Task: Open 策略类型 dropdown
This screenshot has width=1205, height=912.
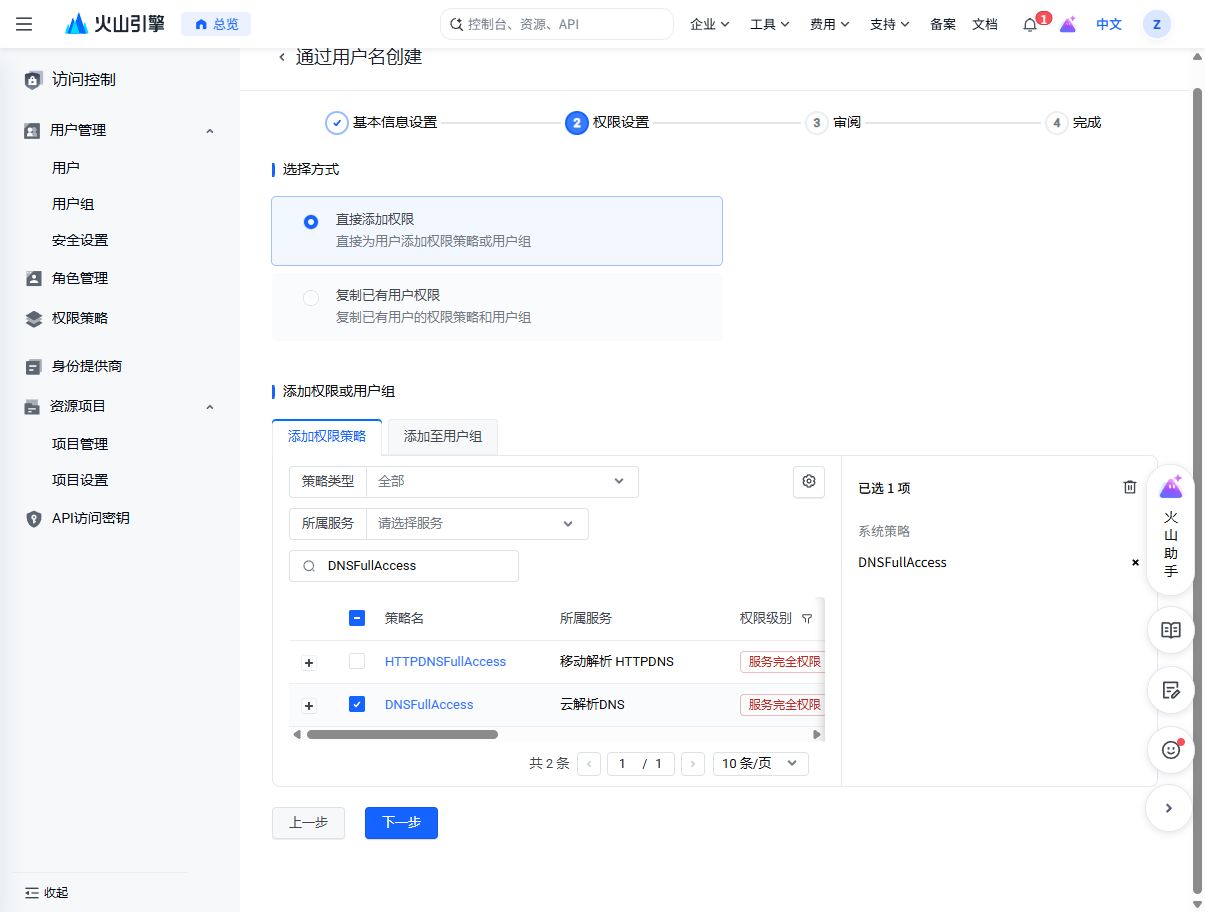Action: click(x=502, y=481)
